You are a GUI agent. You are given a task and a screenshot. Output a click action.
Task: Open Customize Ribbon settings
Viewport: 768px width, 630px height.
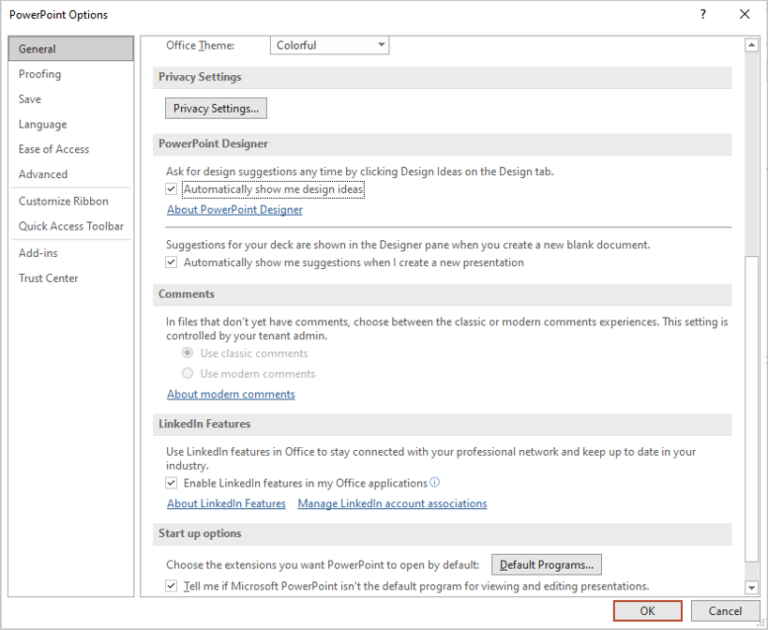tap(71, 201)
